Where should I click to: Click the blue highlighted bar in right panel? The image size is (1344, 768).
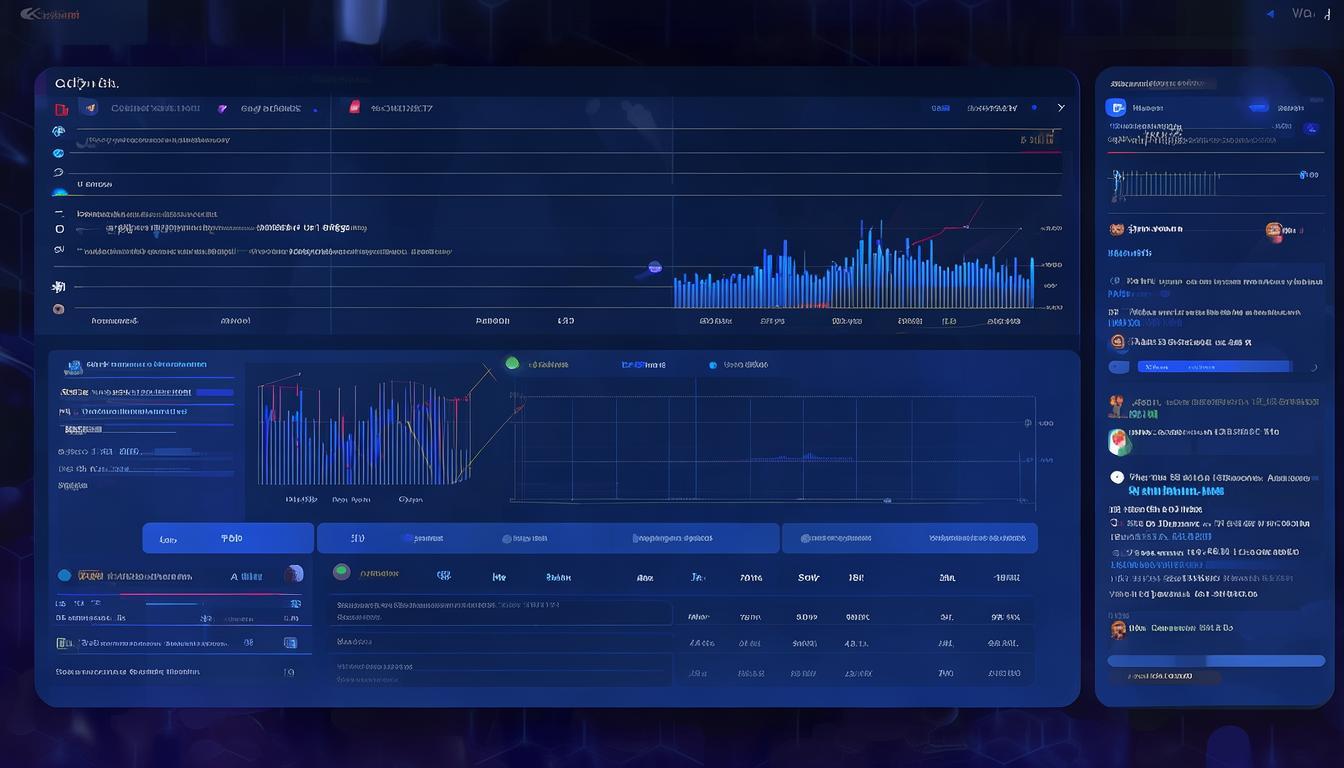(x=1214, y=367)
